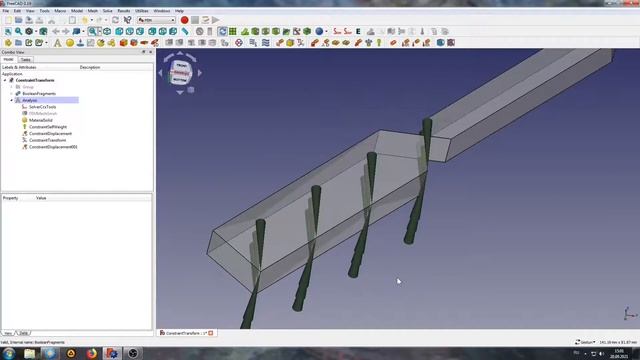Open the workbench selector dropdown
640x360 pixels.
click(156, 20)
